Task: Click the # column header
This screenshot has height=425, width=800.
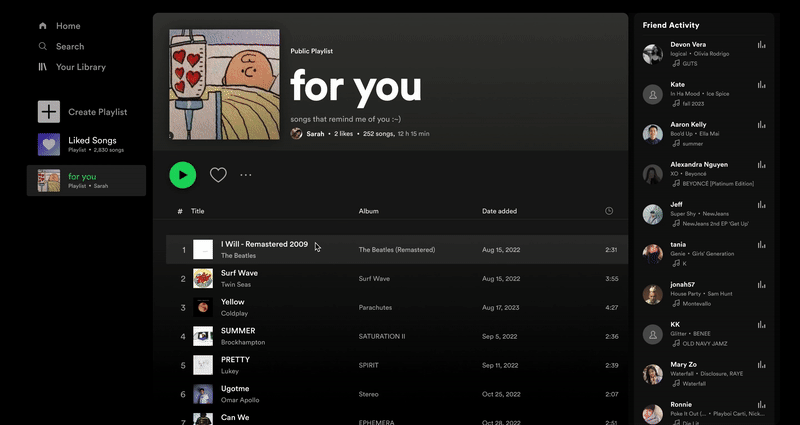Action: [180, 211]
